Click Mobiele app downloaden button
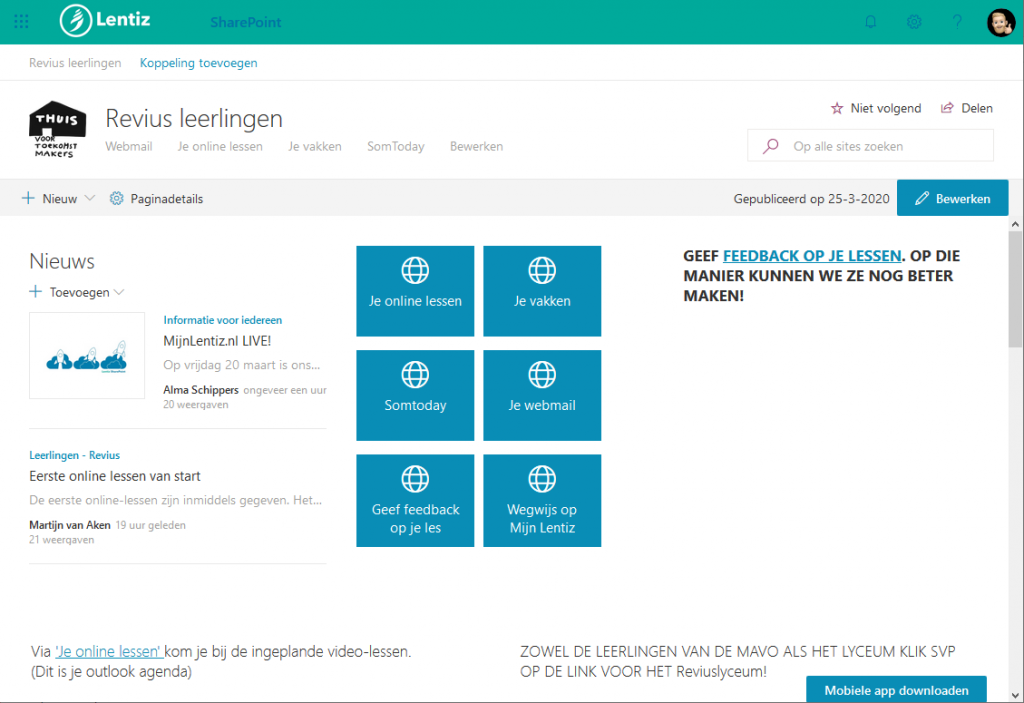The height and width of the screenshot is (703, 1024). 896,690
